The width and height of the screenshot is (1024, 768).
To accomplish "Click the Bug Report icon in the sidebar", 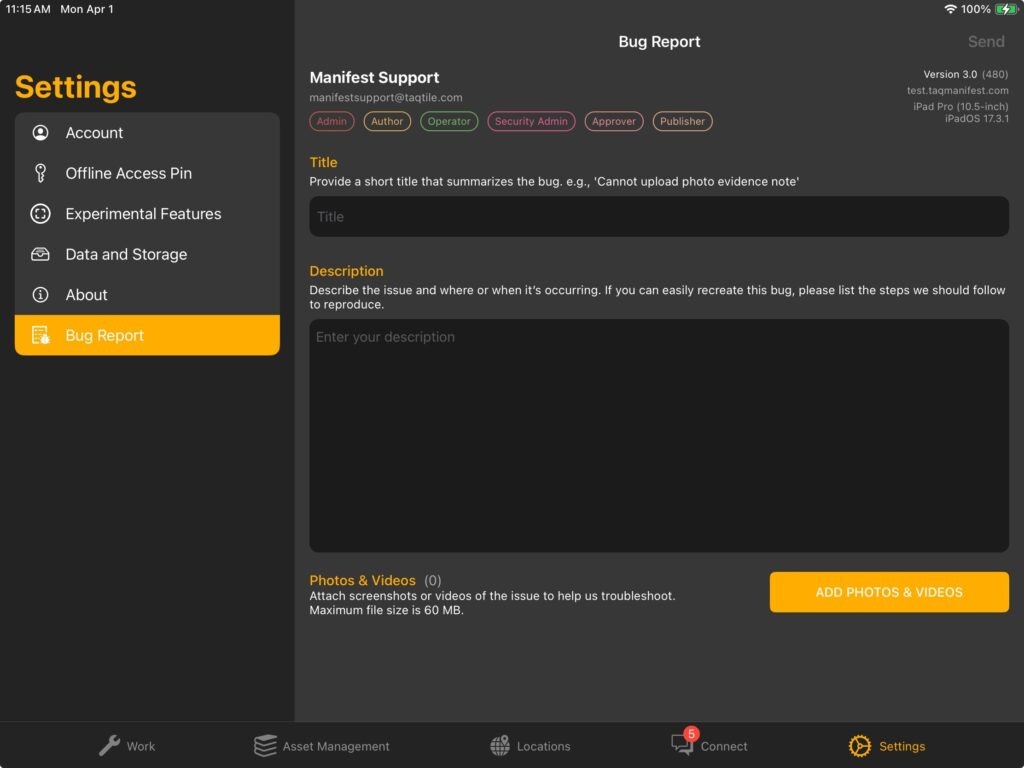I will [40, 335].
